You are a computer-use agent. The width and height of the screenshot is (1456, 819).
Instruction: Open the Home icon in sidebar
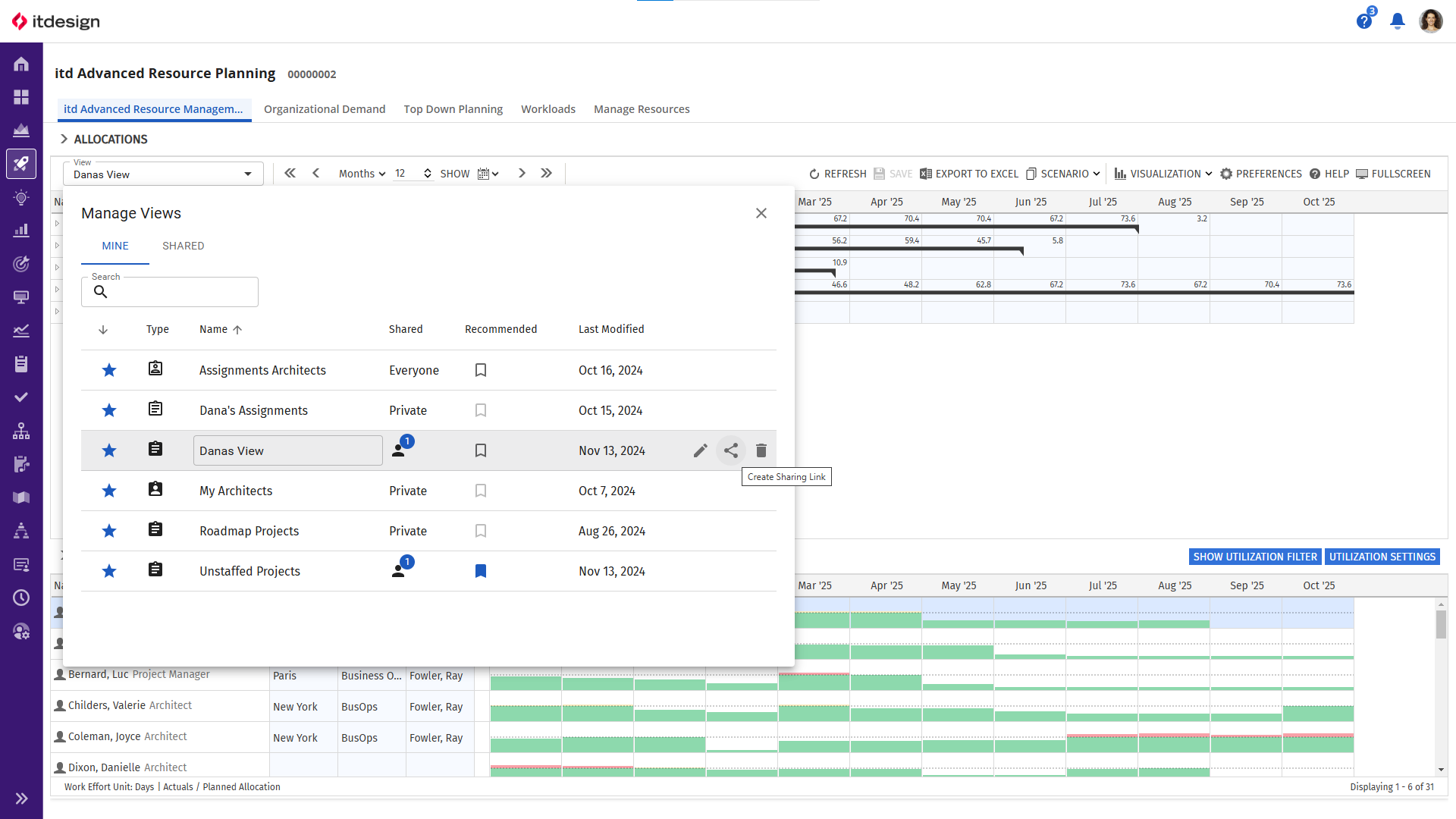coord(21,64)
